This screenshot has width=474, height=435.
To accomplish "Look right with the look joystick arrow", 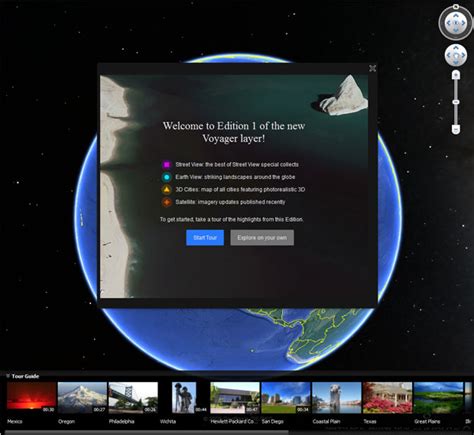I will 463,23.
